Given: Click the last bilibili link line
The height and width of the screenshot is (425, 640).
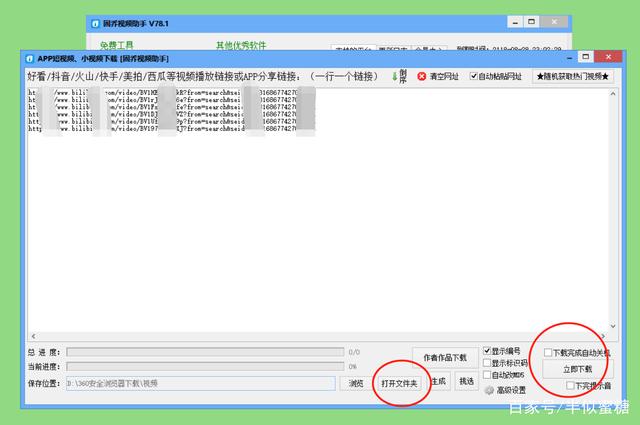Looking at the screenshot, I should point(163,129).
